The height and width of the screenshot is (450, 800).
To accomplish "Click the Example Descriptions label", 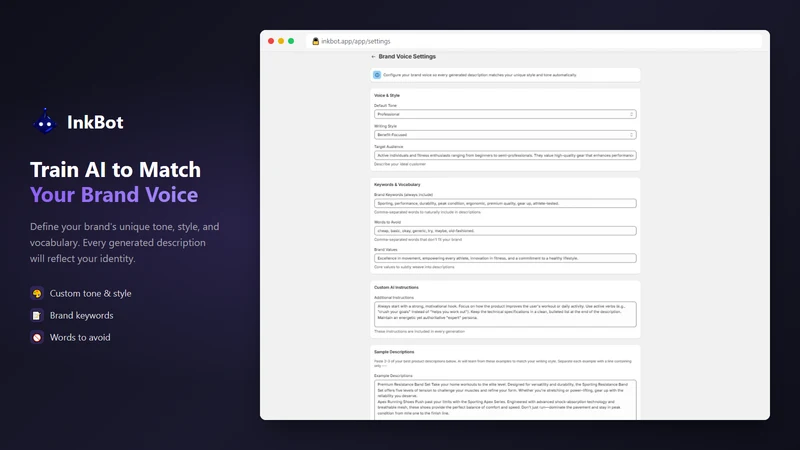I will click(393, 376).
